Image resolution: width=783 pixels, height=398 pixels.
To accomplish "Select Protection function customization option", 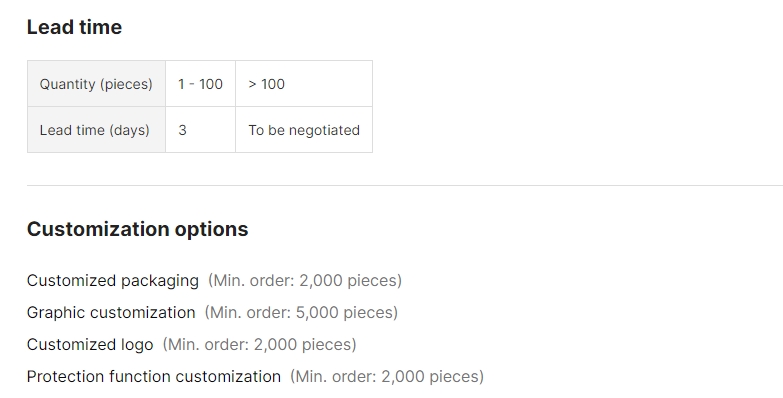I will click(x=154, y=377).
